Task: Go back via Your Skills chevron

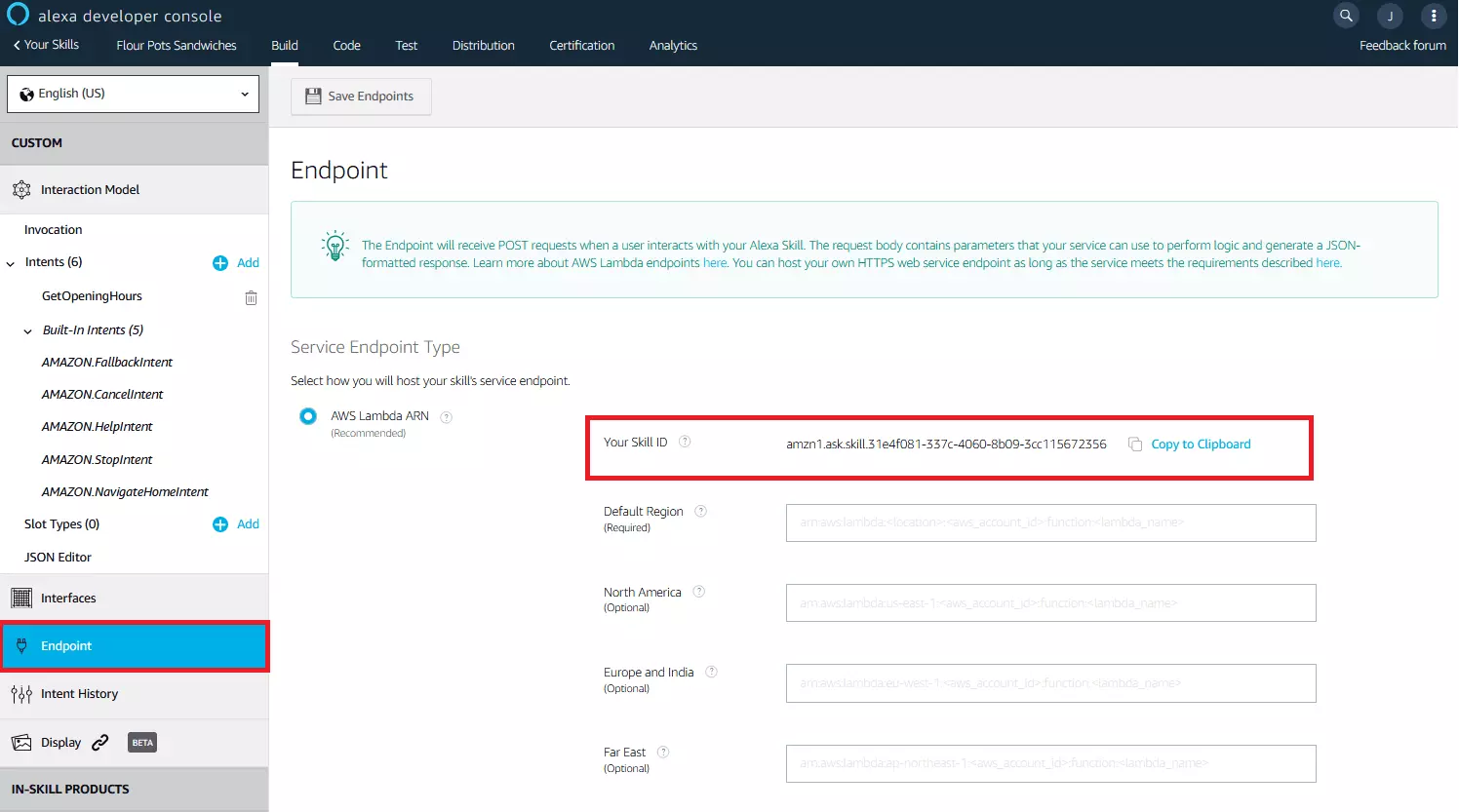Action: [17, 45]
